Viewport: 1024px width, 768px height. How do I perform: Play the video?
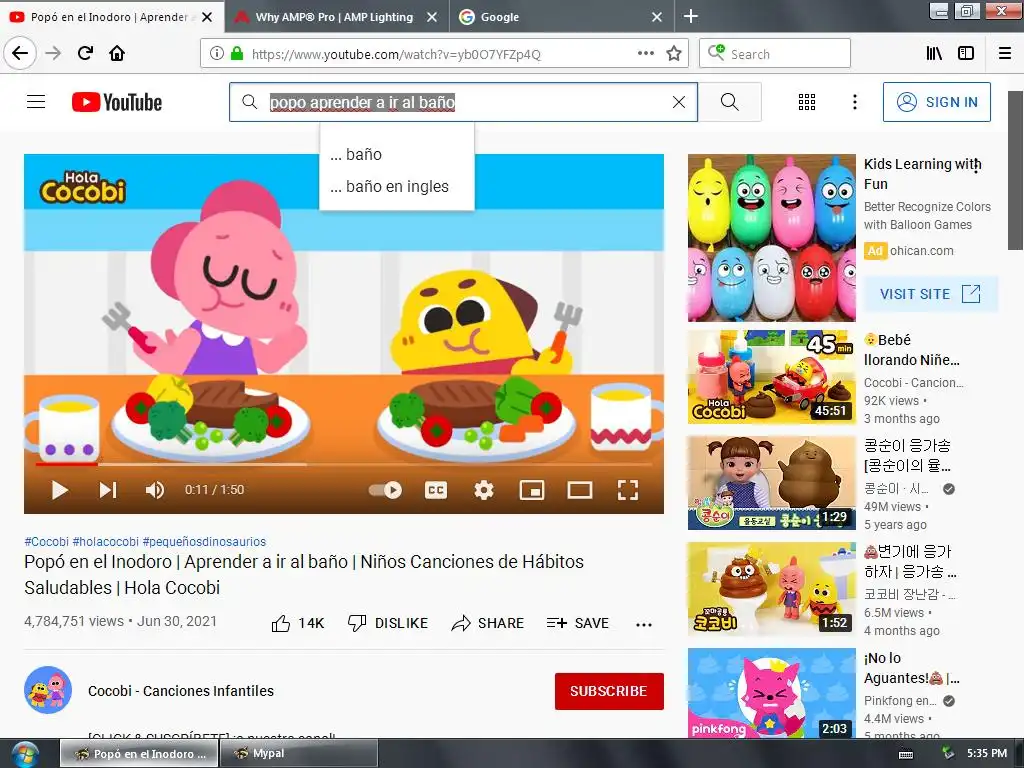(60, 490)
